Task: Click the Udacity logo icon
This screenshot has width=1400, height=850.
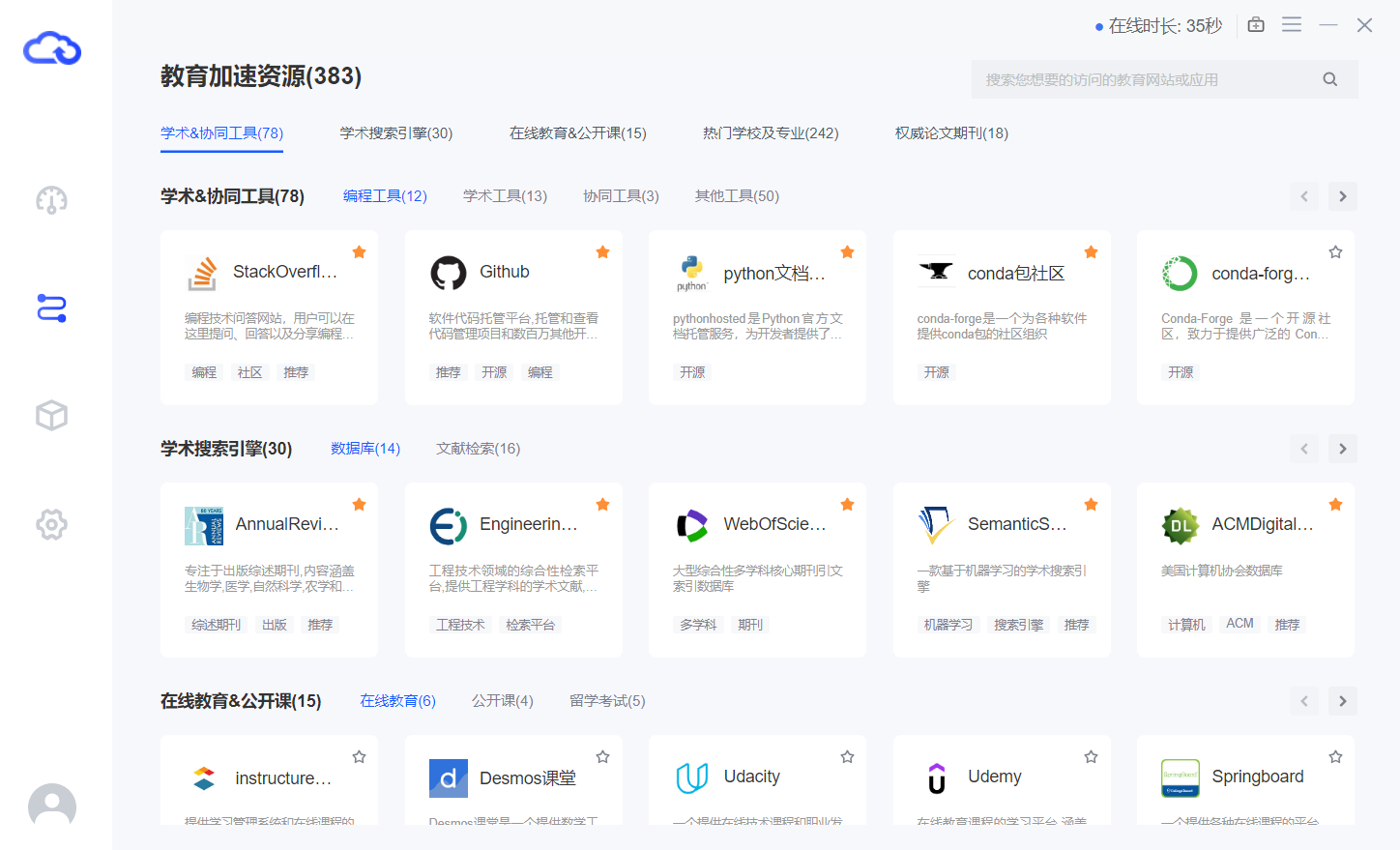Action: (691, 778)
